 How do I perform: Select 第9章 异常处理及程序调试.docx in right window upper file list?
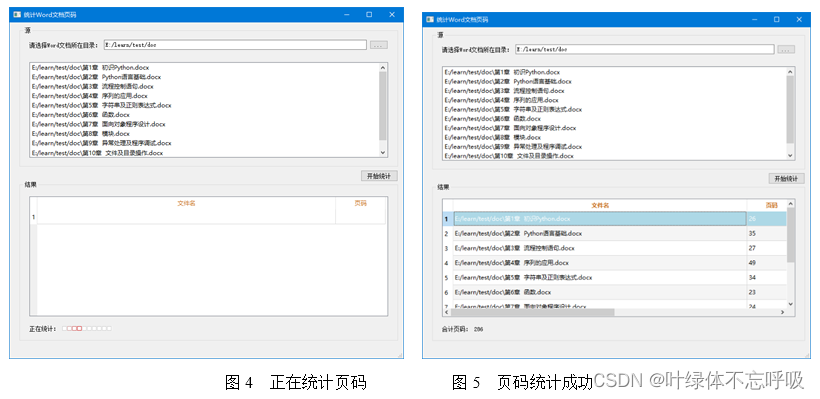pos(513,147)
